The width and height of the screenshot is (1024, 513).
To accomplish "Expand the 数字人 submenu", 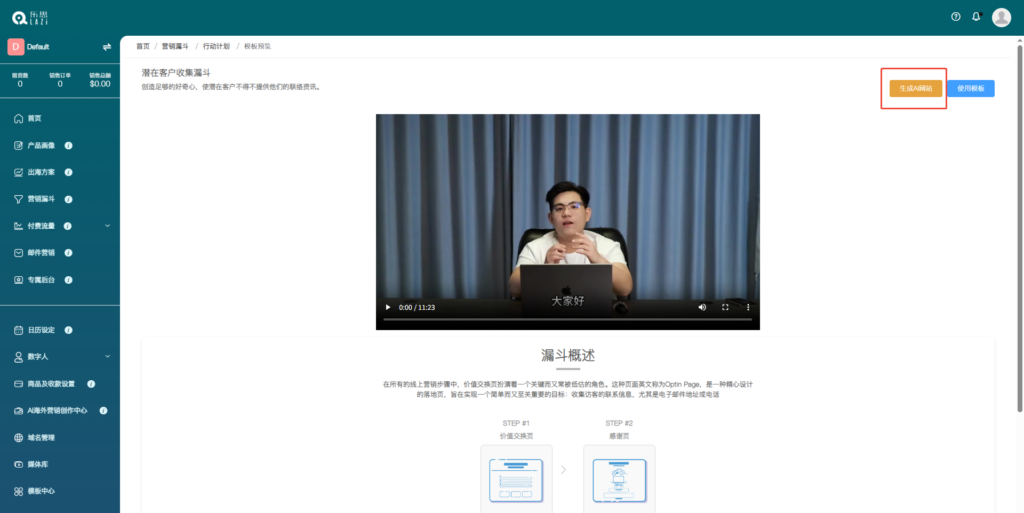I will point(107,356).
